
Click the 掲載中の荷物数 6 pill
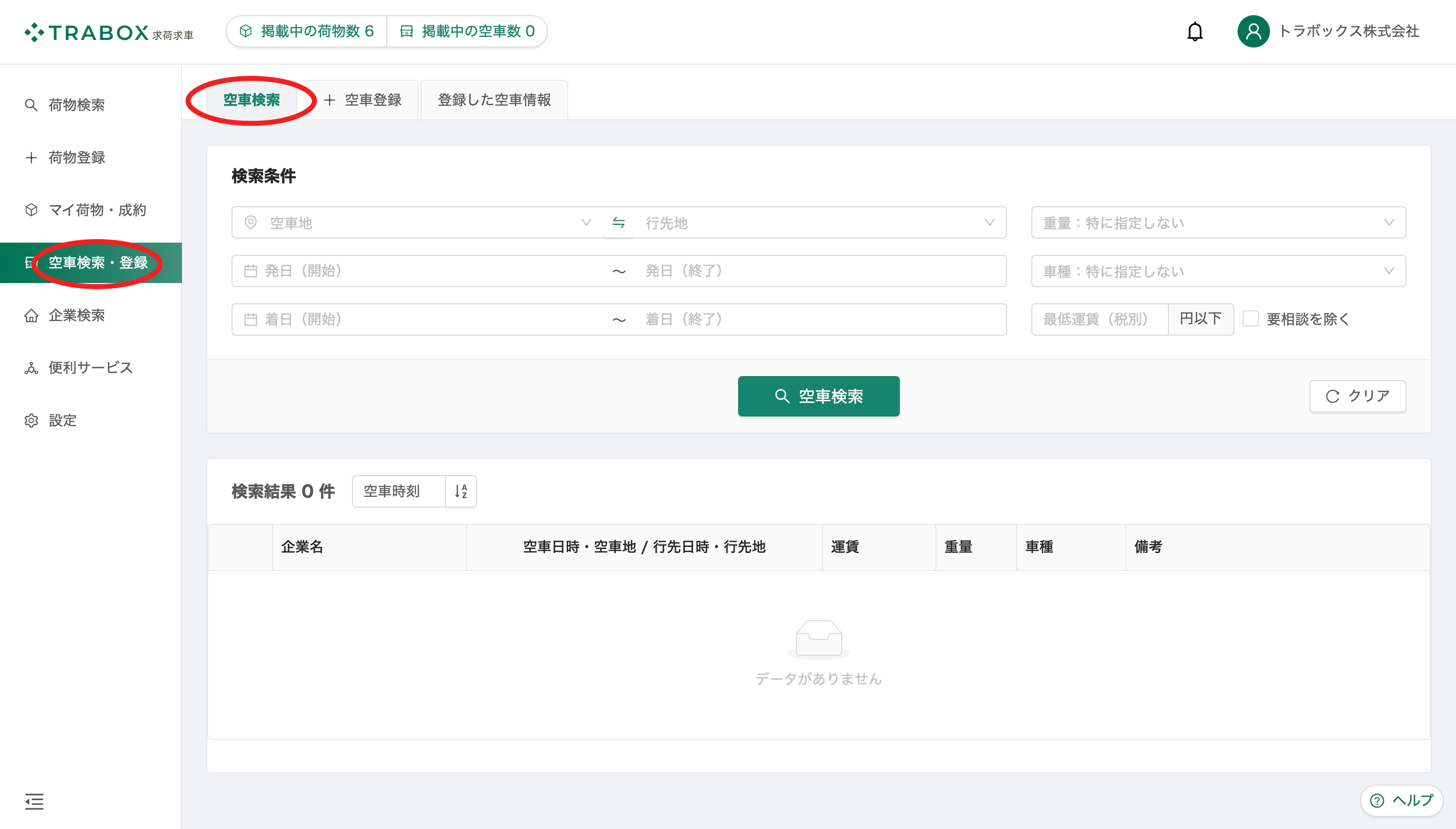[x=306, y=31]
